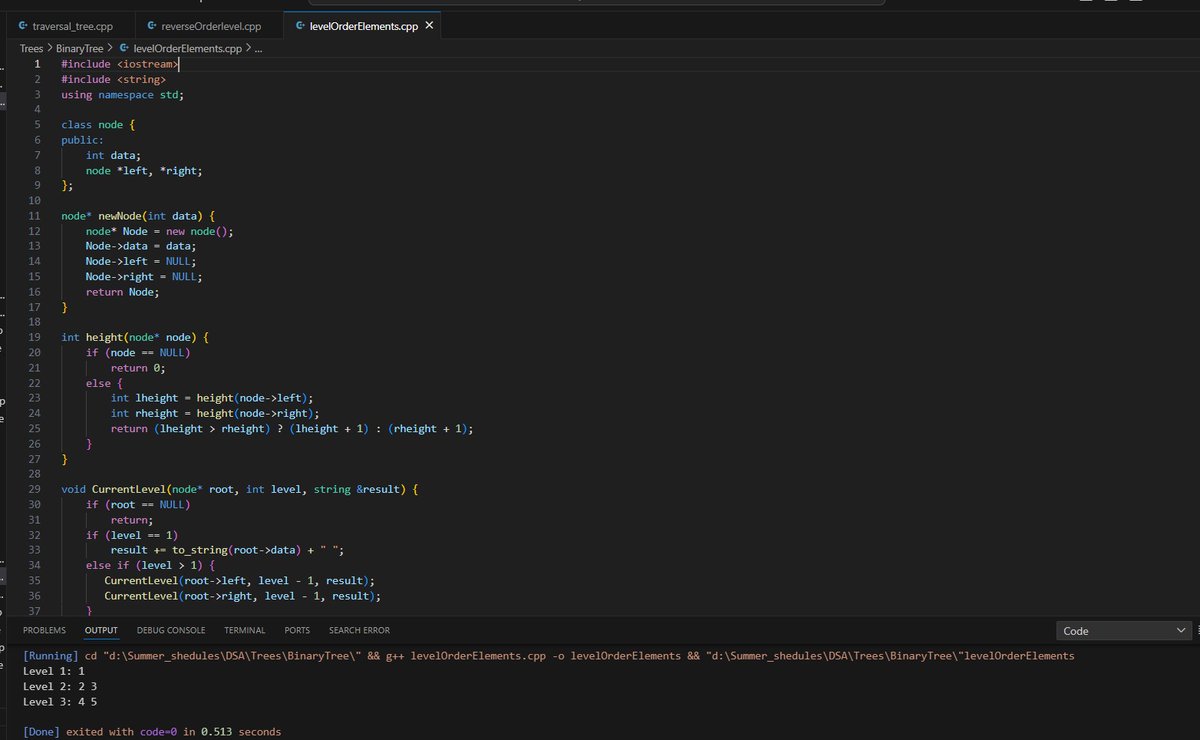Image resolution: width=1200 pixels, height=740 pixels.
Task: Click line number 19 in the gutter
Action: pyautogui.click(x=35, y=337)
